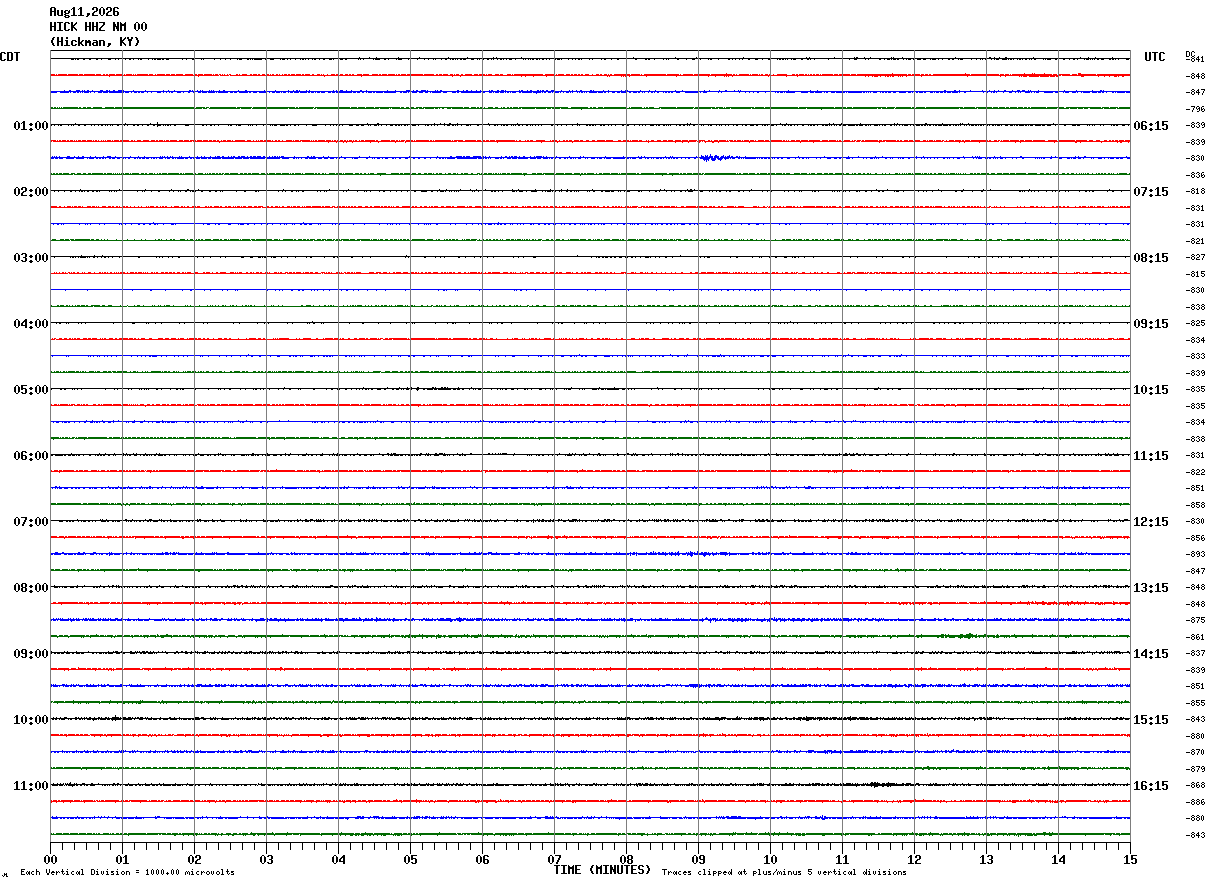Select the 11:00 CDT time label

[30, 786]
